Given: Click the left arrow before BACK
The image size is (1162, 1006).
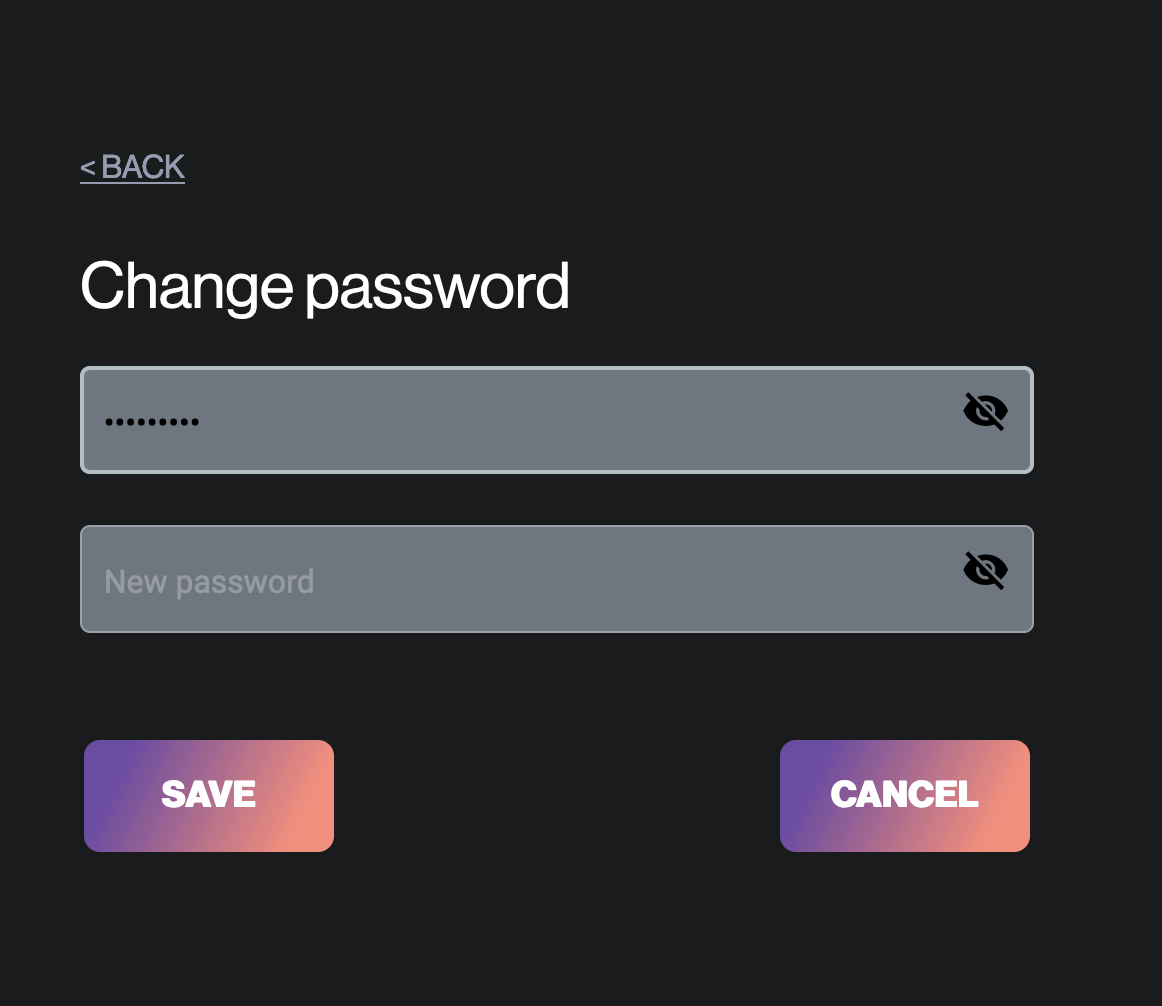Looking at the screenshot, I should (88, 166).
